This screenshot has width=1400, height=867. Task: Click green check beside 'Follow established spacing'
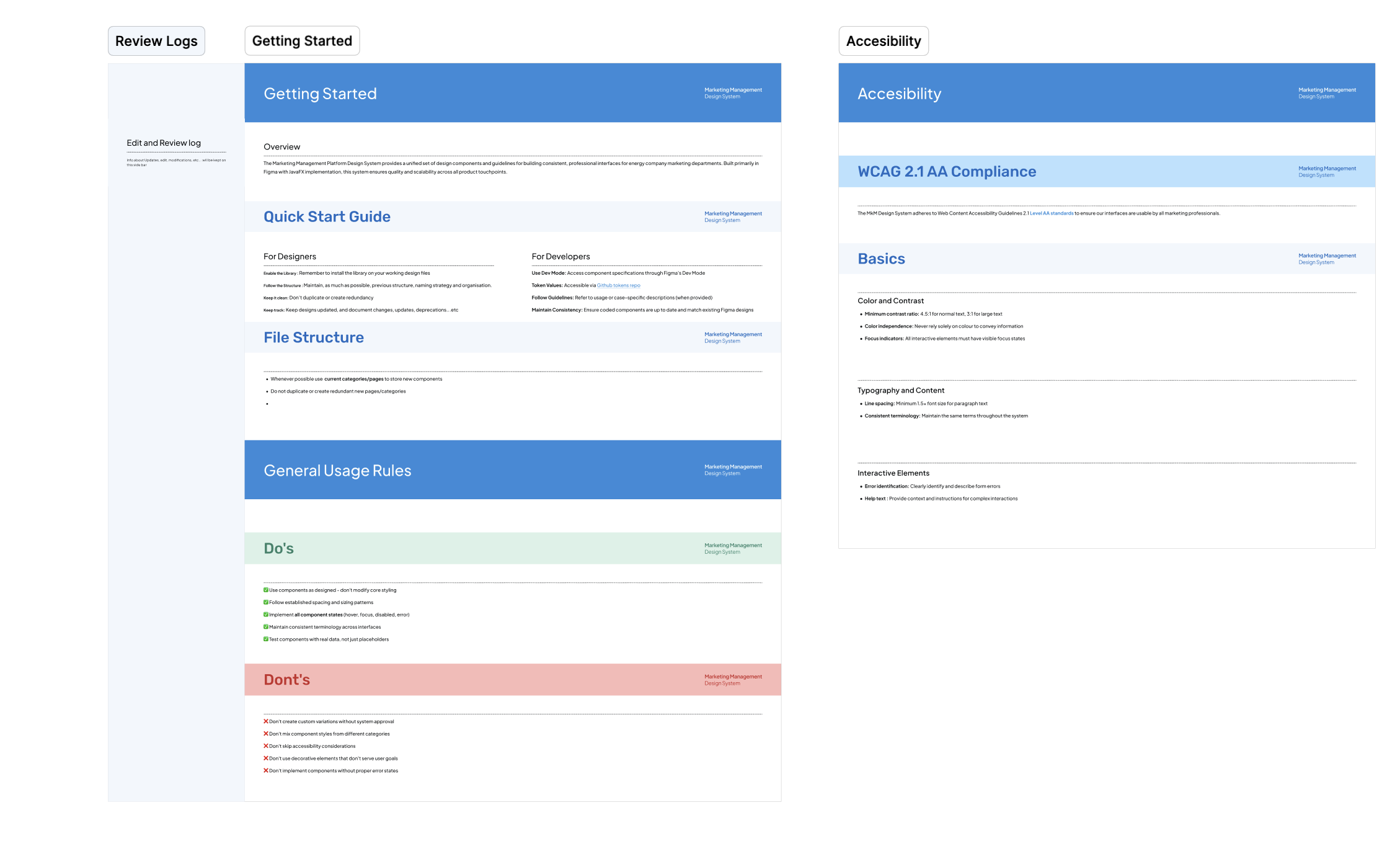[266, 602]
